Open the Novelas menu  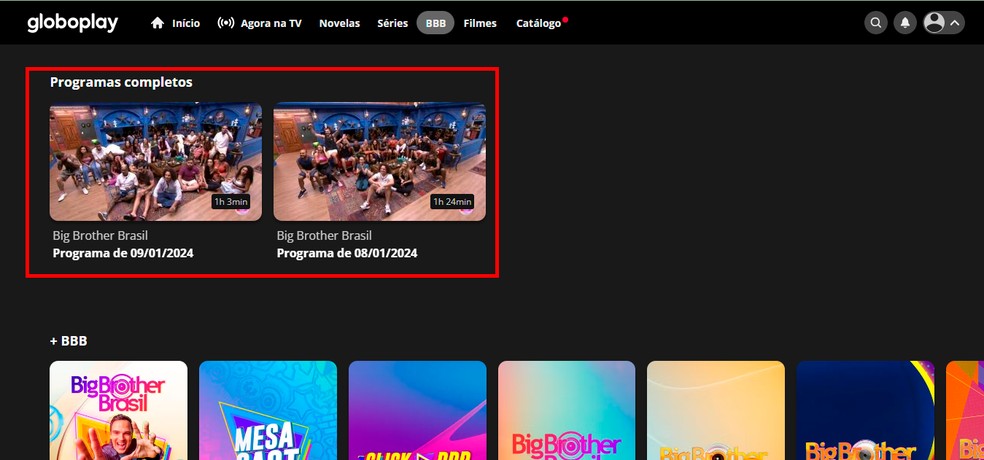(340, 23)
